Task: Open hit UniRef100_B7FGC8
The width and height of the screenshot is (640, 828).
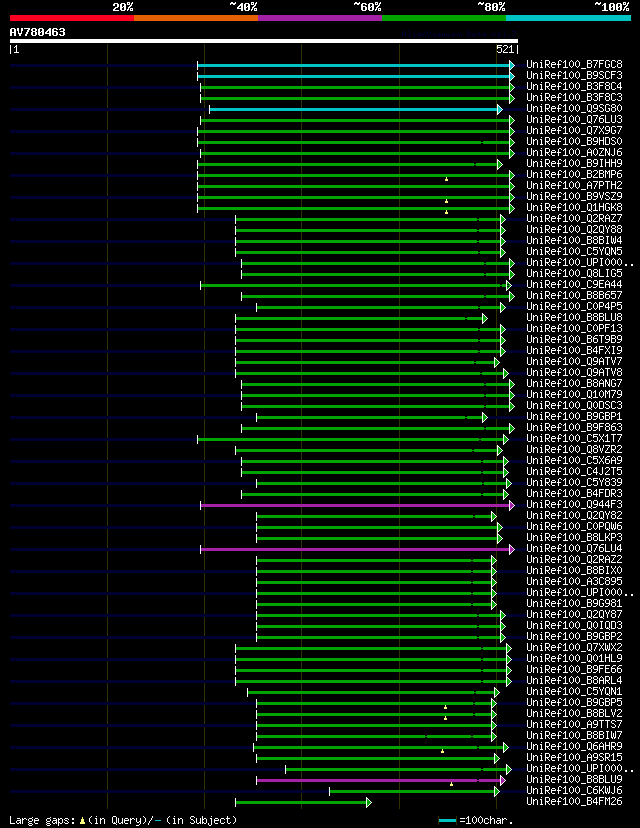Action: click(575, 64)
